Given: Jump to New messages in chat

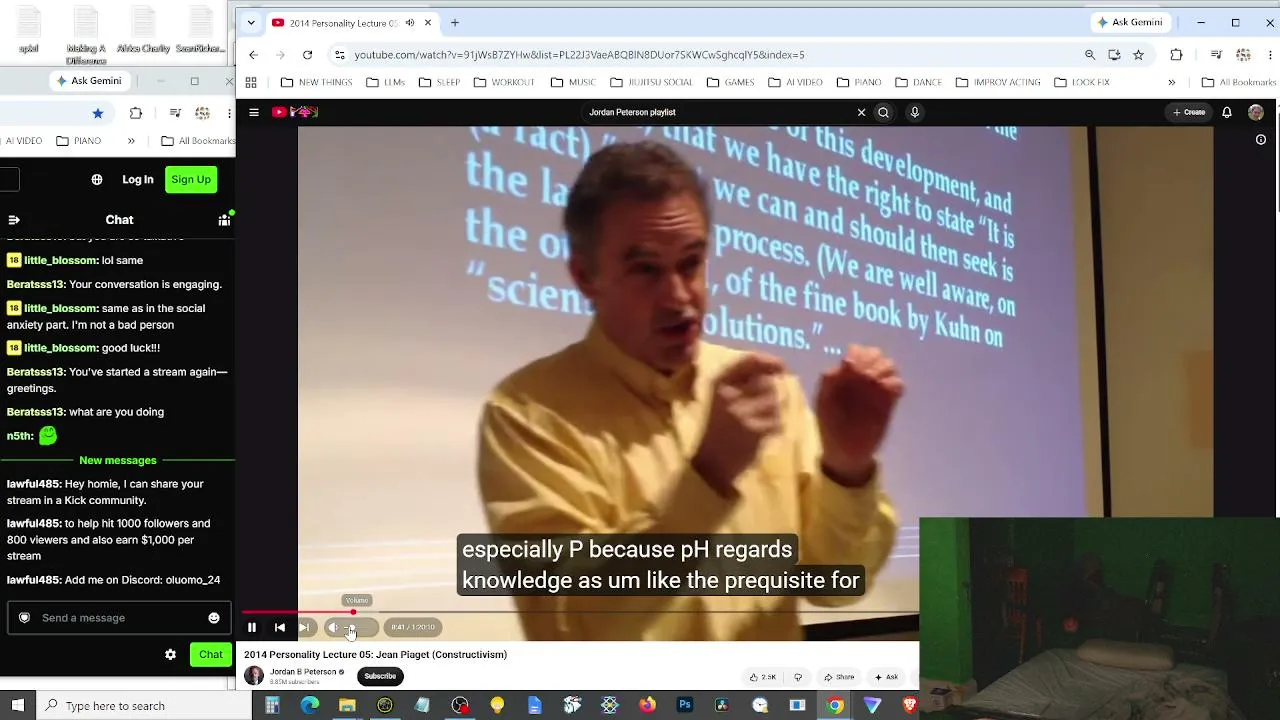Looking at the screenshot, I should pyautogui.click(x=118, y=460).
